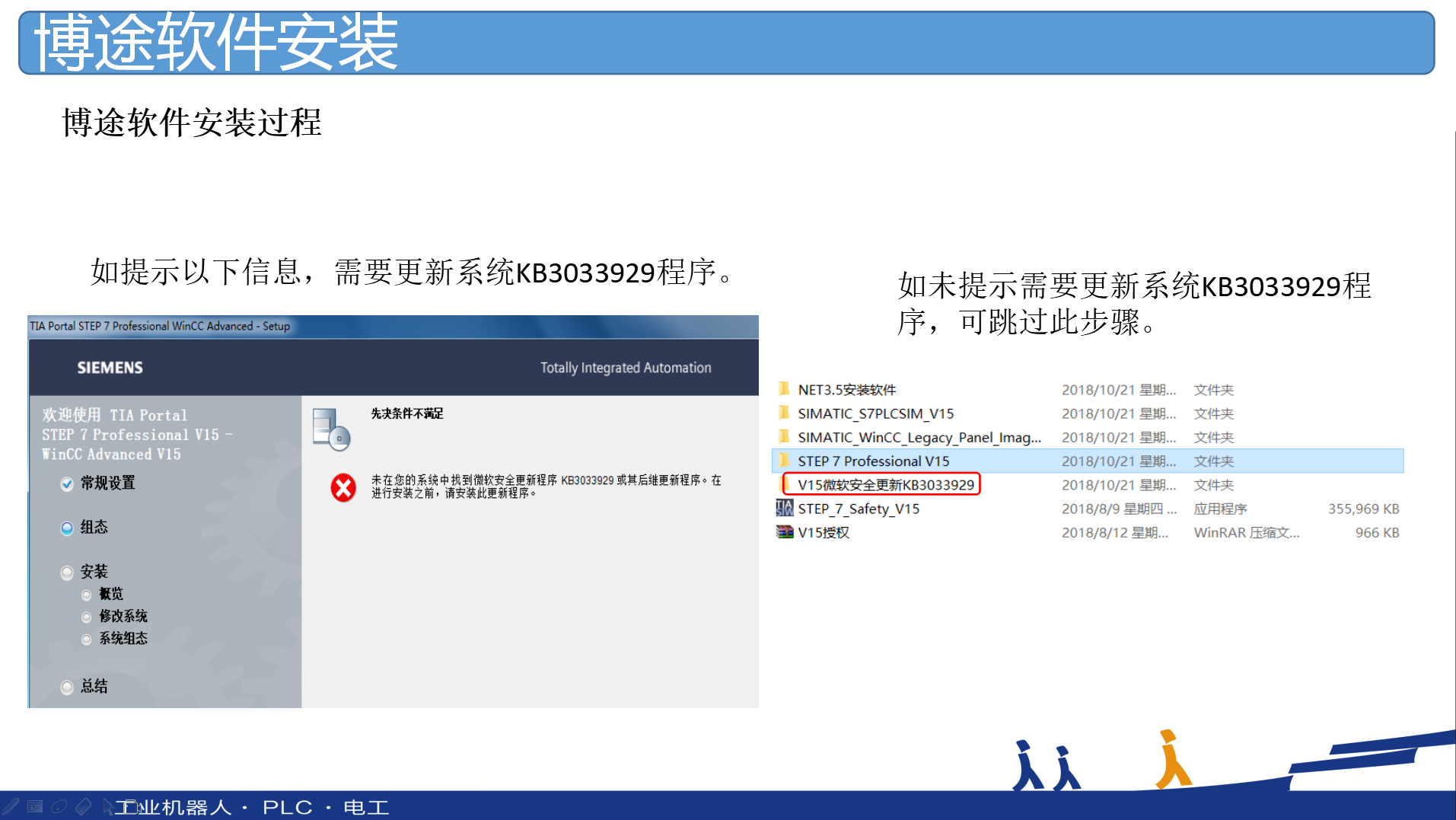Select the eraser tool in bottom toolbar

point(84,806)
